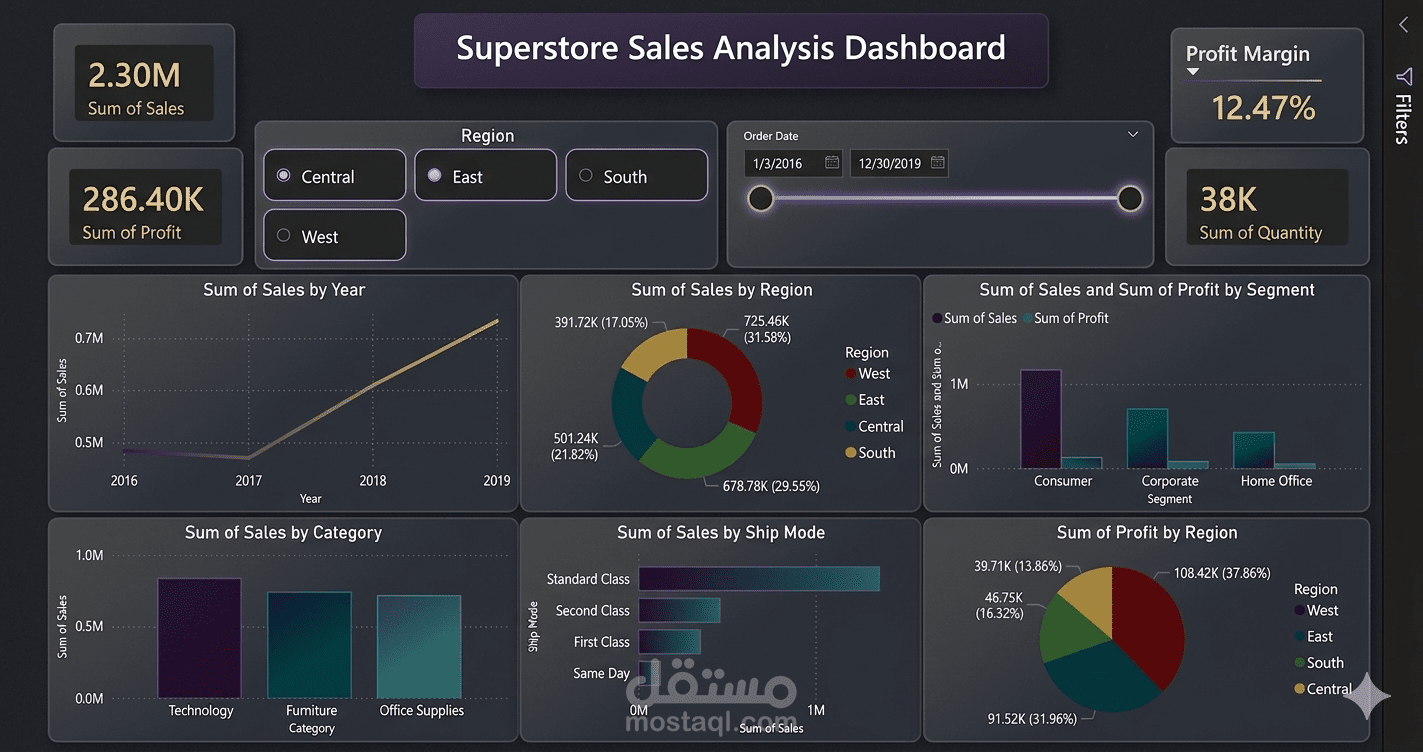Viewport: 1423px width, 752px height.
Task: Click the Filters pane funnel icon
Action: point(1403,77)
